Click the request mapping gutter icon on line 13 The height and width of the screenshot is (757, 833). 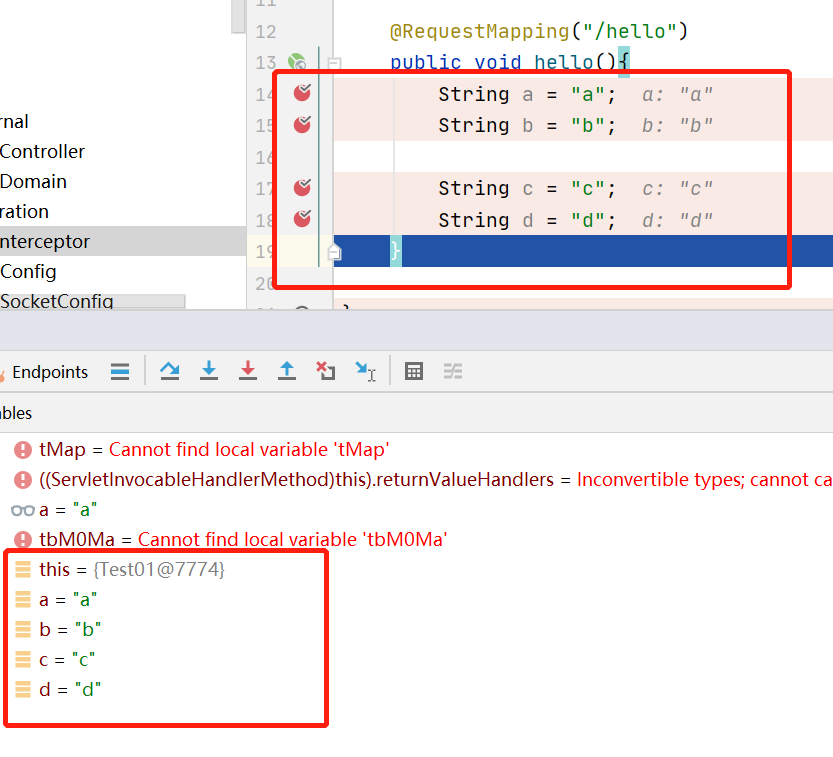pos(297,62)
